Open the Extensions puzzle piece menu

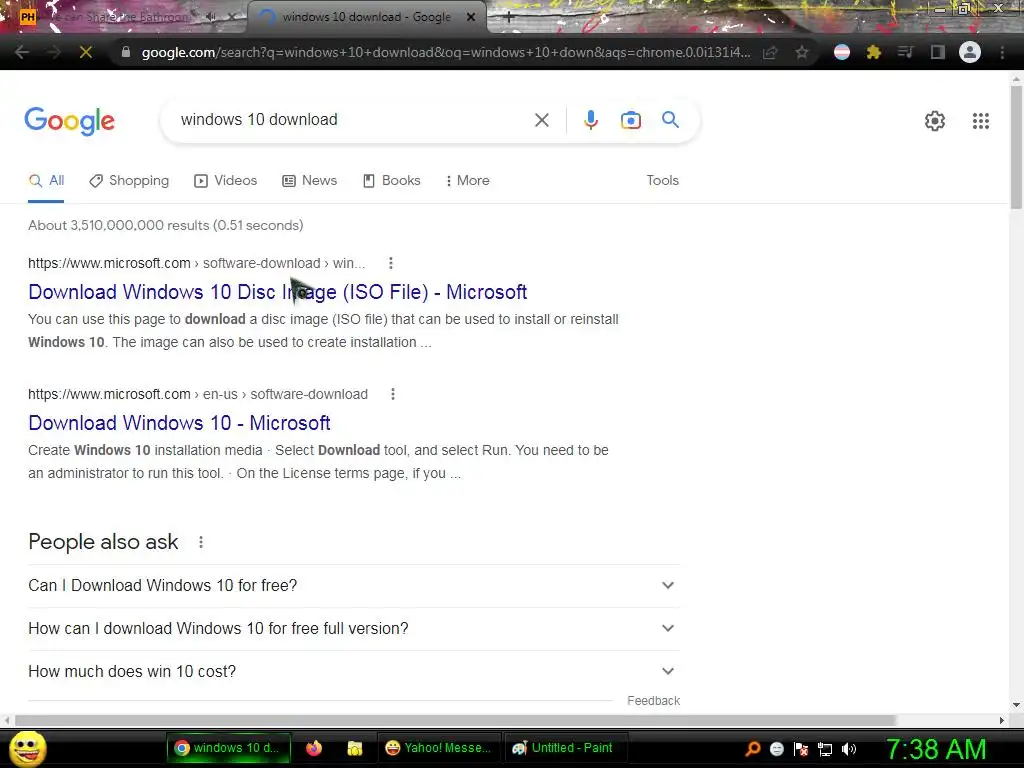[x=874, y=52]
